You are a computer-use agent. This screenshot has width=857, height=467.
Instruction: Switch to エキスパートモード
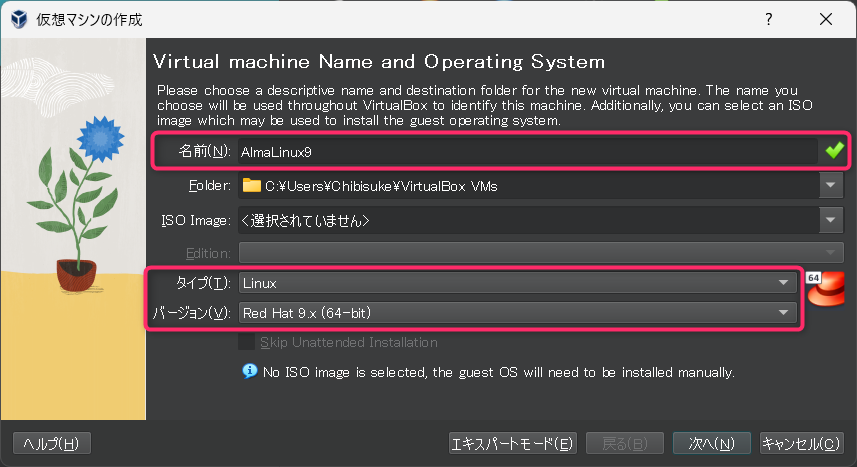point(513,443)
